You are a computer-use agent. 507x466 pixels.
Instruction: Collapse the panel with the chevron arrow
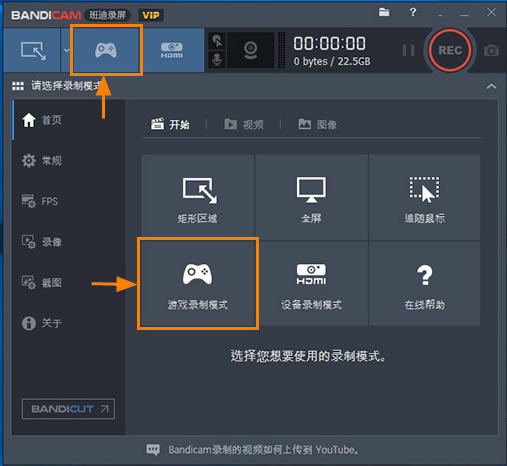[491, 86]
